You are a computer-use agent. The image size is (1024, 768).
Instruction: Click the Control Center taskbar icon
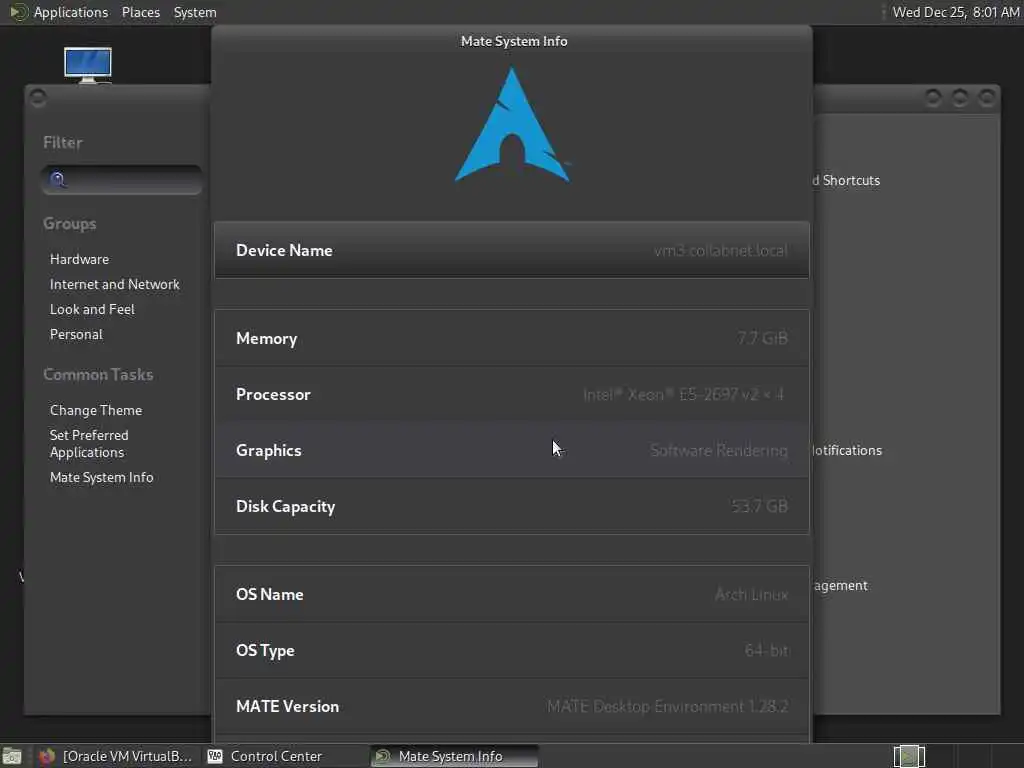click(215, 756)
